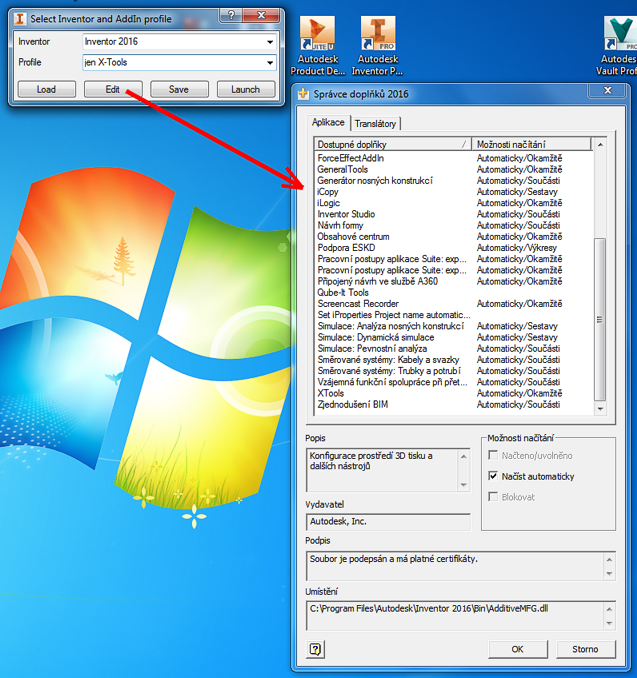This screenshot has height=678, width=637.
Task: Click the Edit profile button
Action: pyautogui.click(x=112, y=90)
